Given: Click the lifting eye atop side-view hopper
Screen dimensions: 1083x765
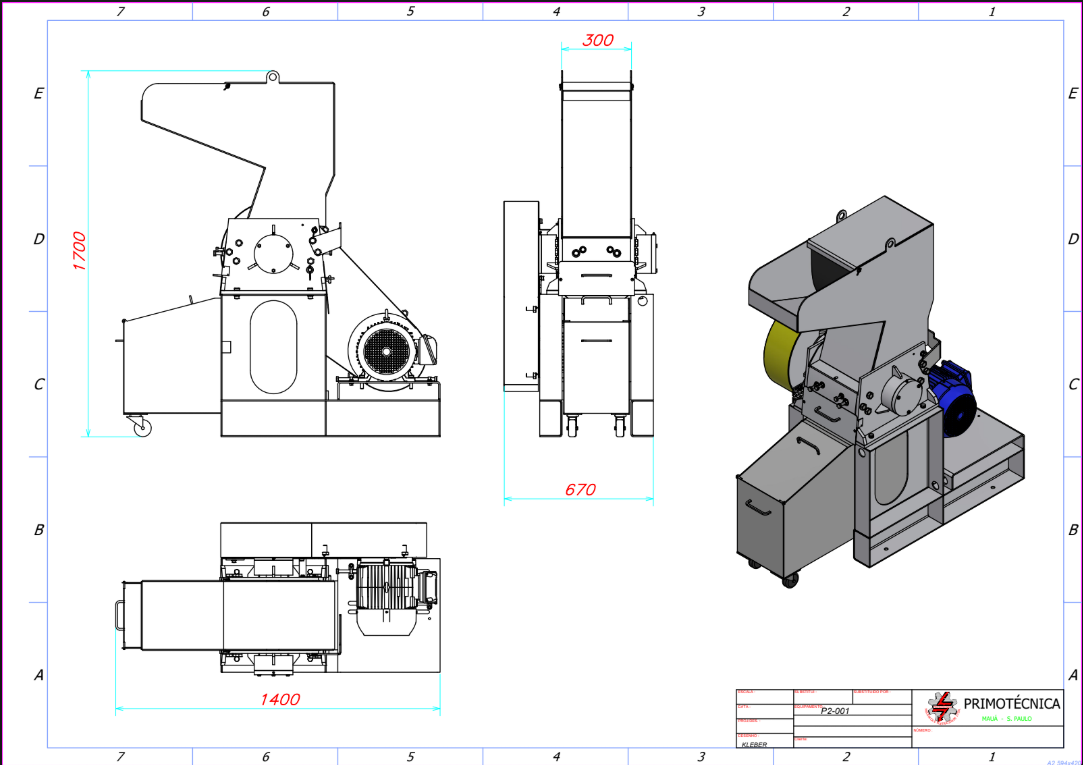Looking at the screenshot, I should point(273,76).
